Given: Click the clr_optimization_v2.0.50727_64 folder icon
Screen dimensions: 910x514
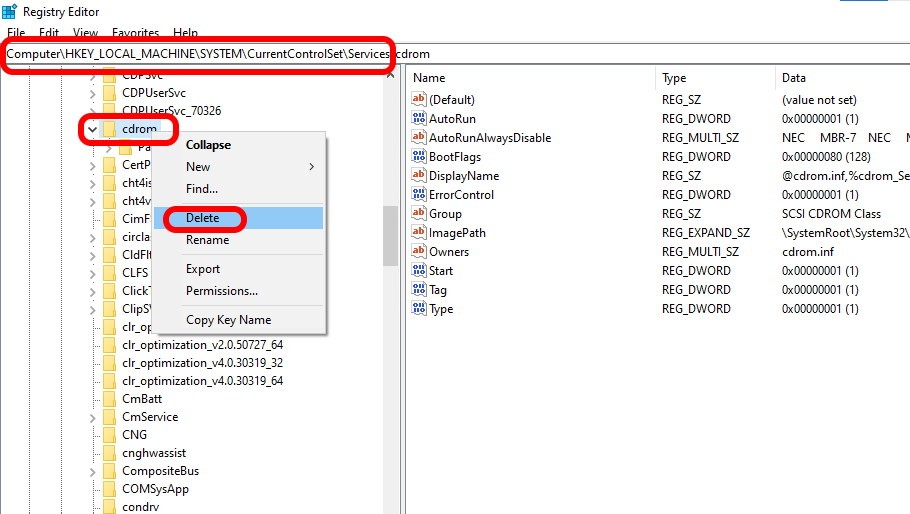Looking at the screenshot, I should pos(109,345).
